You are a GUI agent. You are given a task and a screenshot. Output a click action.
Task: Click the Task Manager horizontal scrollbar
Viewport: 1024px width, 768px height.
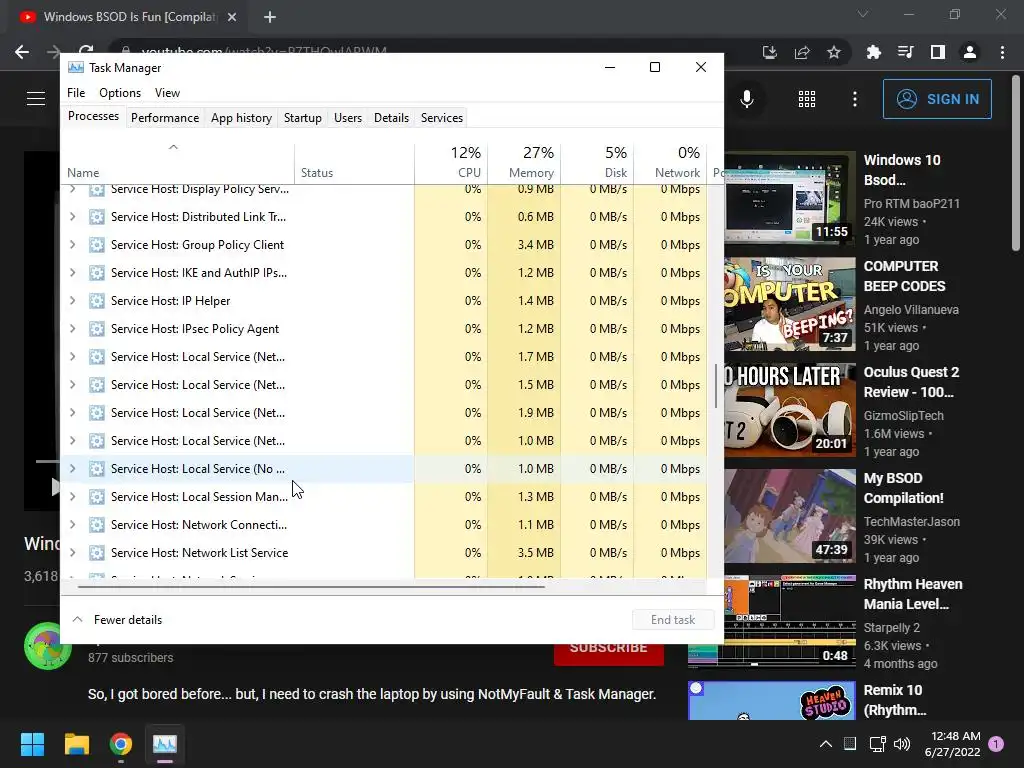311,586
